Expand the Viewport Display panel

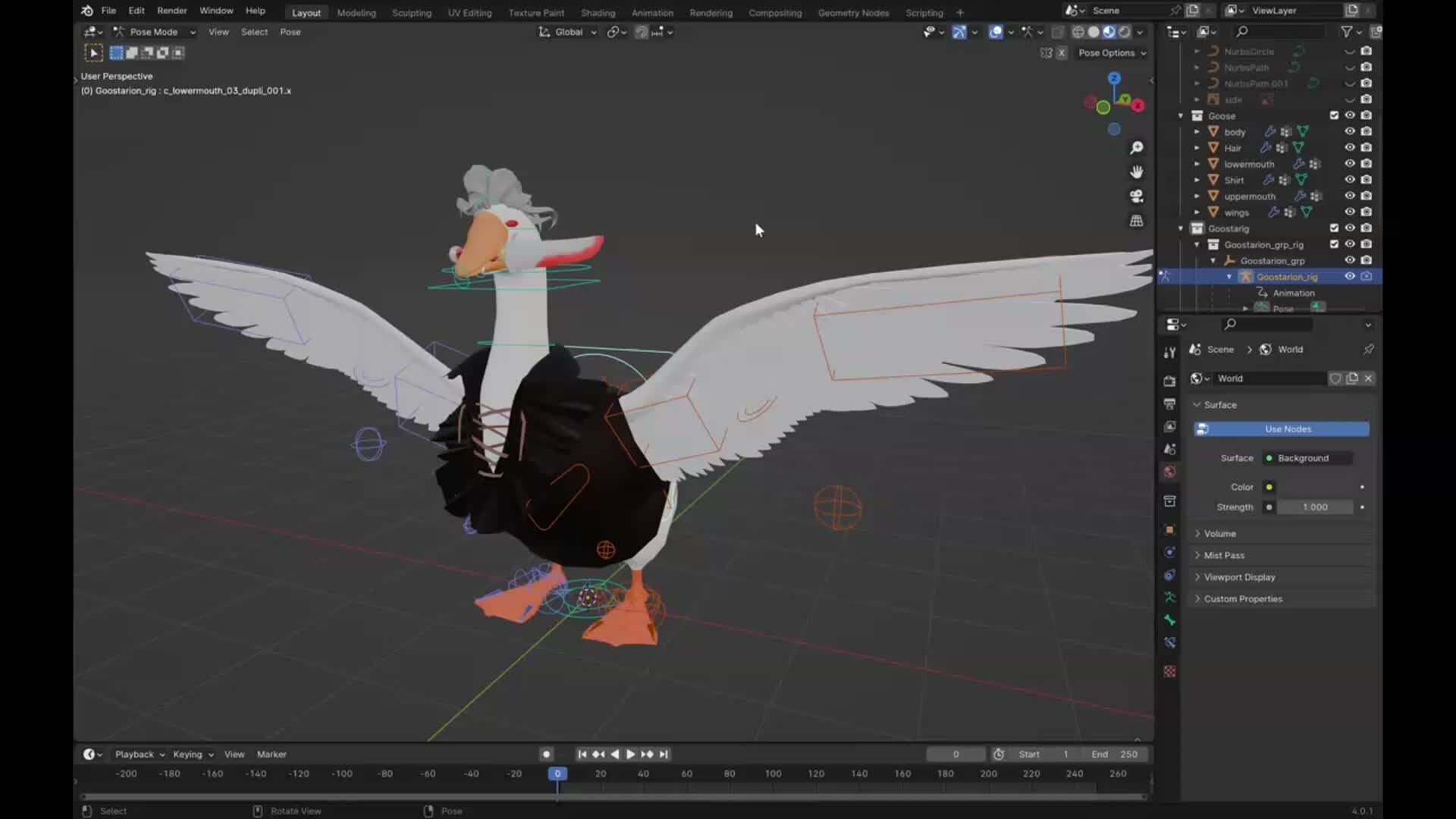click(1239, 577)
